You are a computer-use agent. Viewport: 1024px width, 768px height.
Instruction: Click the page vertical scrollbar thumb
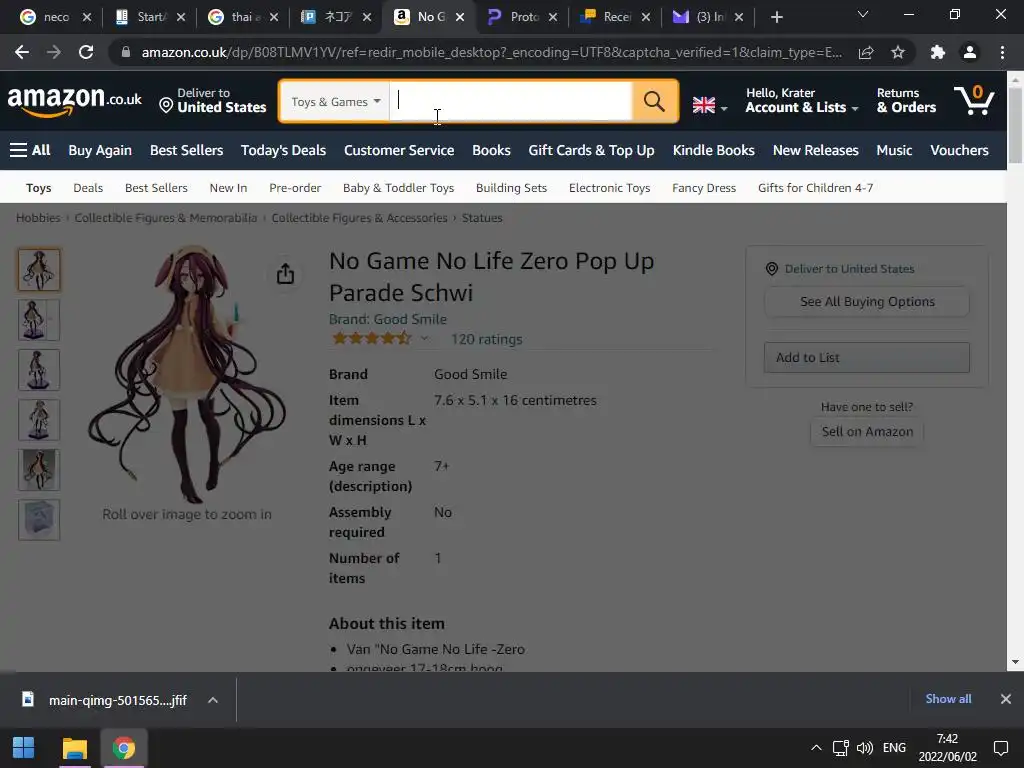(1015, 124)
